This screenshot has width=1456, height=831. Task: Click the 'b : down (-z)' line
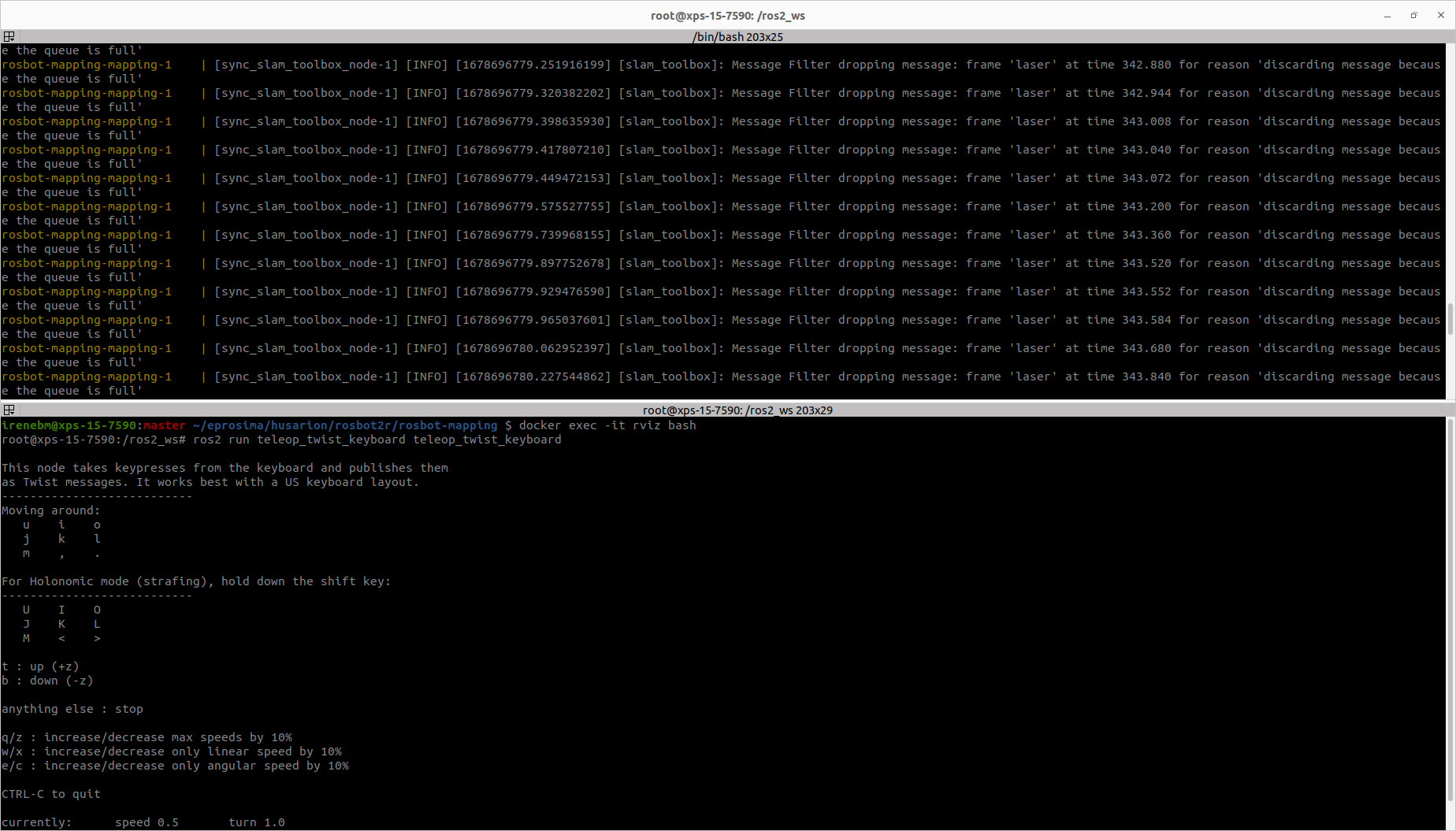coord(47,681)
